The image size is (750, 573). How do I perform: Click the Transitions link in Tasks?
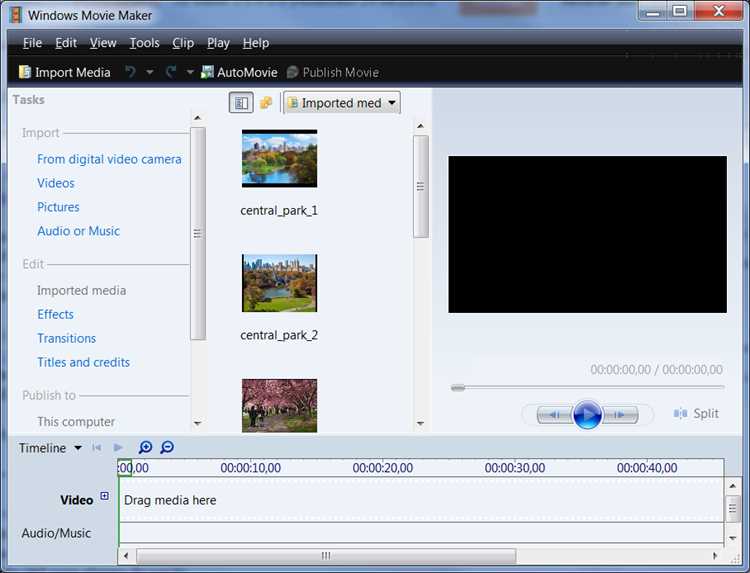tap(66, 338)
